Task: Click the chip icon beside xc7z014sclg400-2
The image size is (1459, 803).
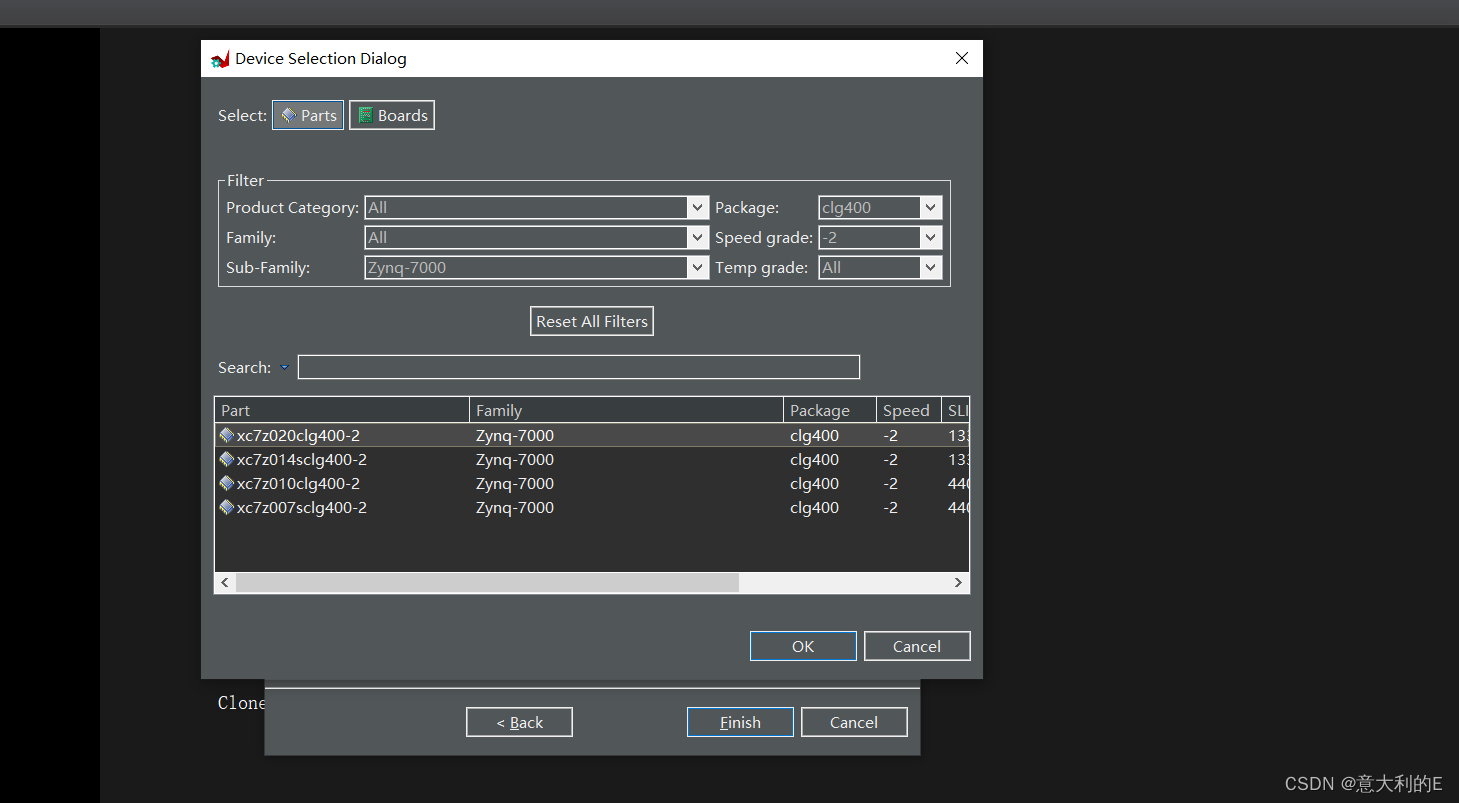Action: (x=227, y=460)
